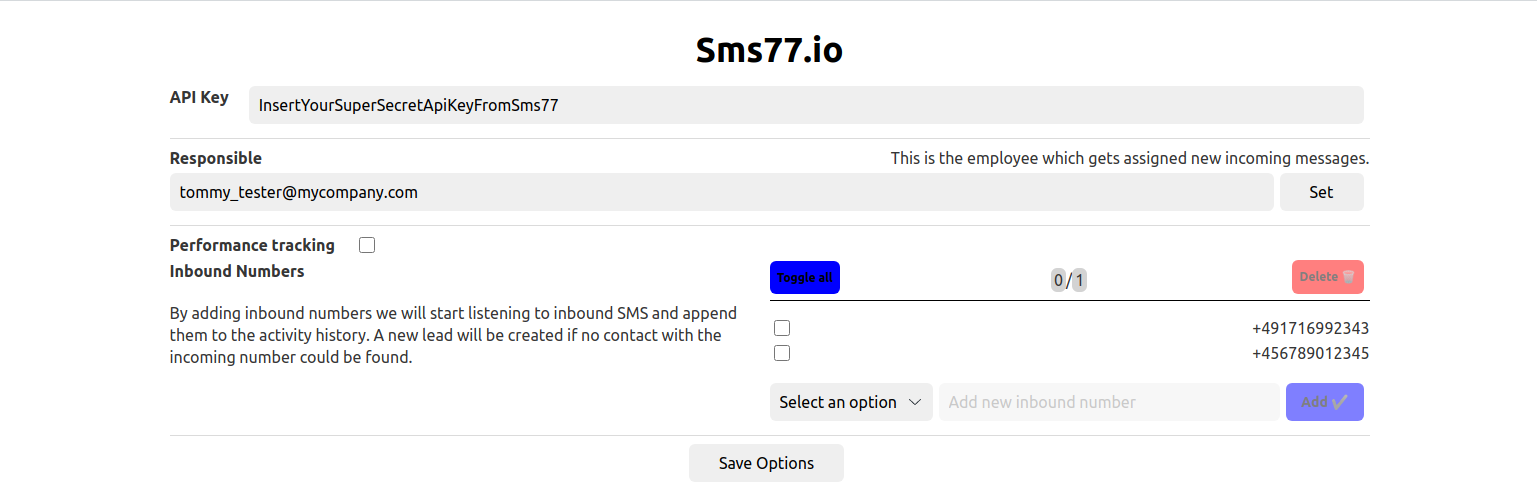Click the Responsible field label

click(216, 158)
